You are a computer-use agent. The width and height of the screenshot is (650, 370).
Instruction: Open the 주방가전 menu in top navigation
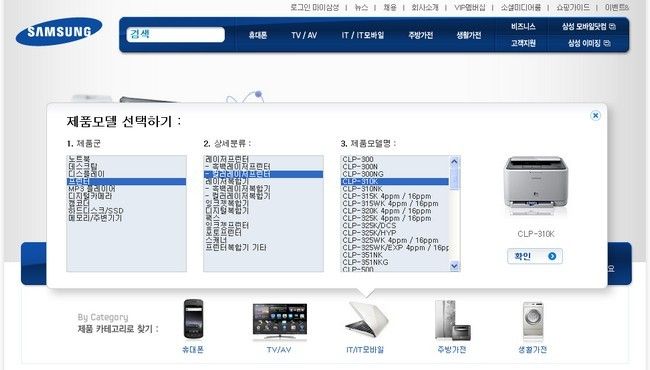tap(420, 36)
